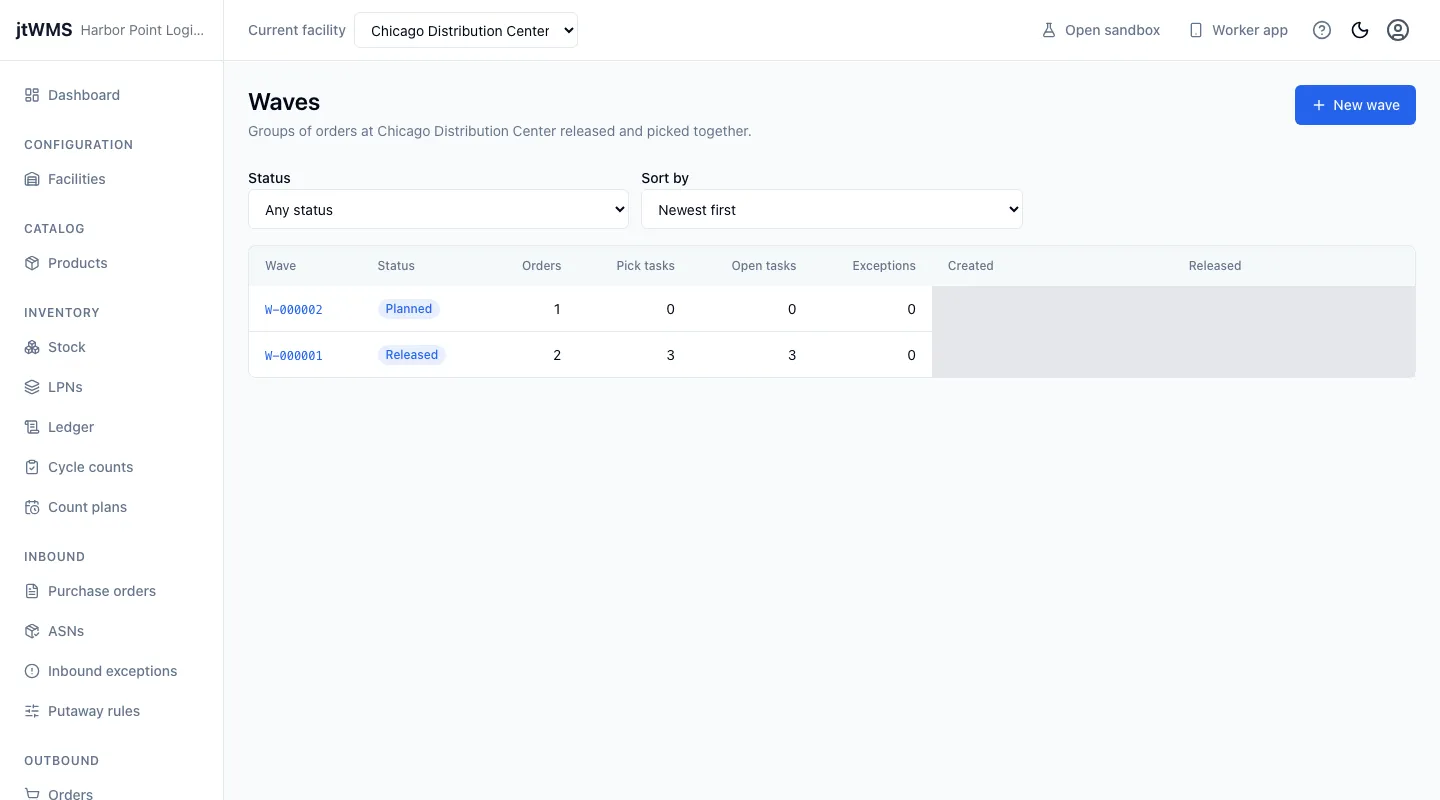Click the Open tasks column header
The width and height of the screenshot is (1440, 800).
click(764, 266)
